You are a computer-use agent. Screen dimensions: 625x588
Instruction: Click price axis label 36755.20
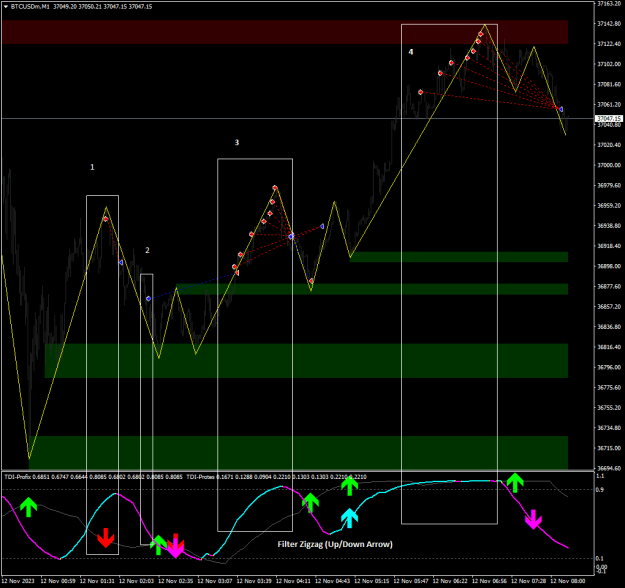609,408
